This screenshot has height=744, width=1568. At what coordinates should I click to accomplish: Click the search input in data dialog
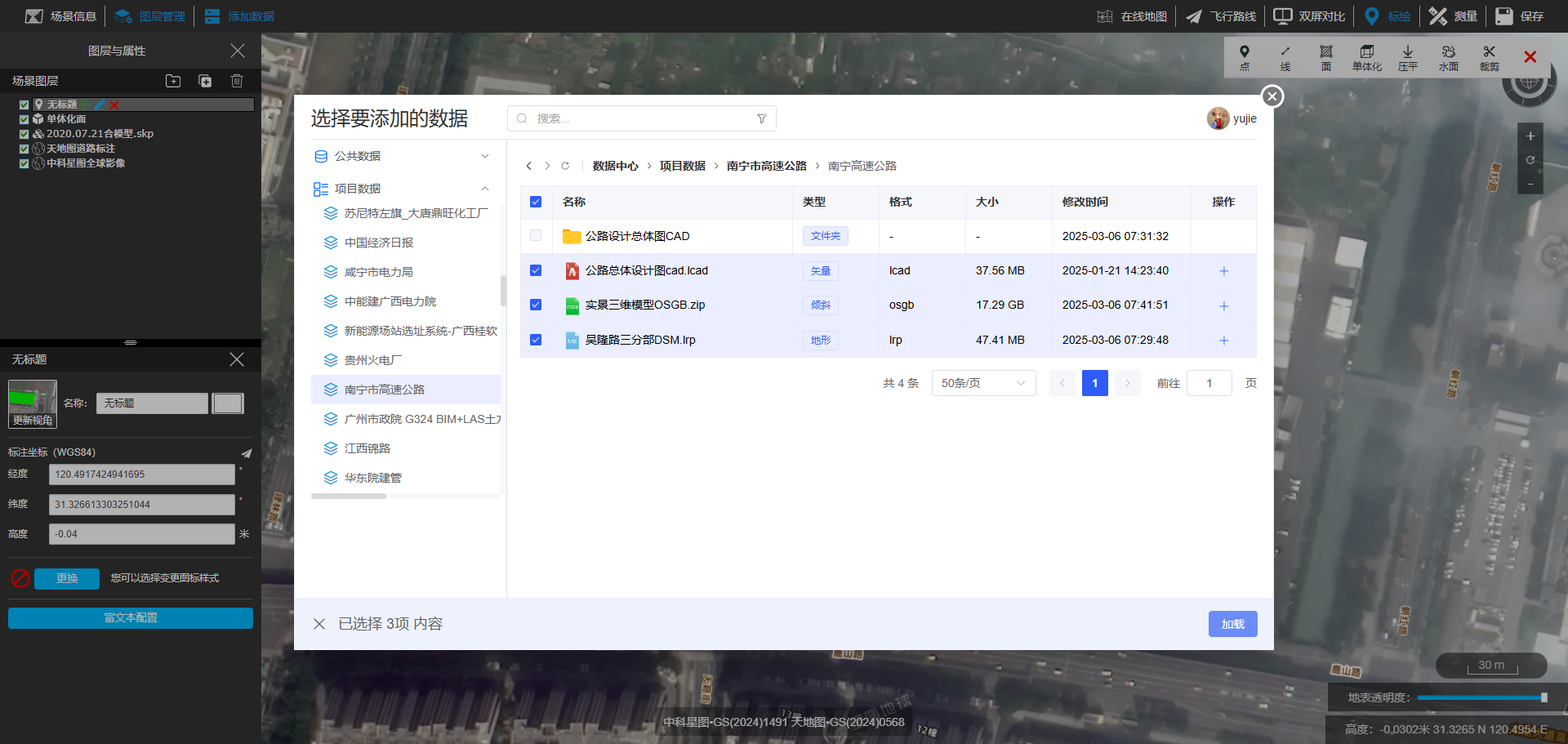tap(641, 118)
